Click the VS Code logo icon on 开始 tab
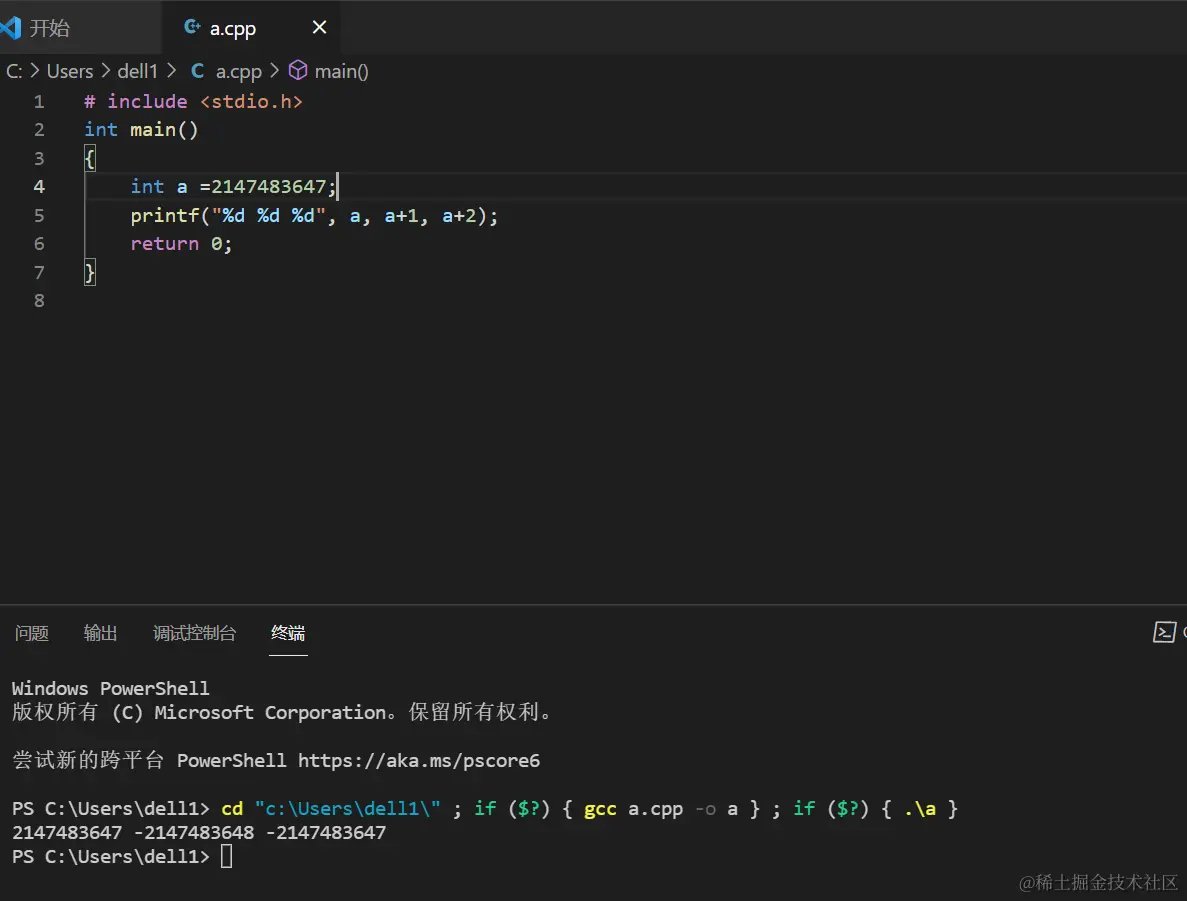 [11, 28]
